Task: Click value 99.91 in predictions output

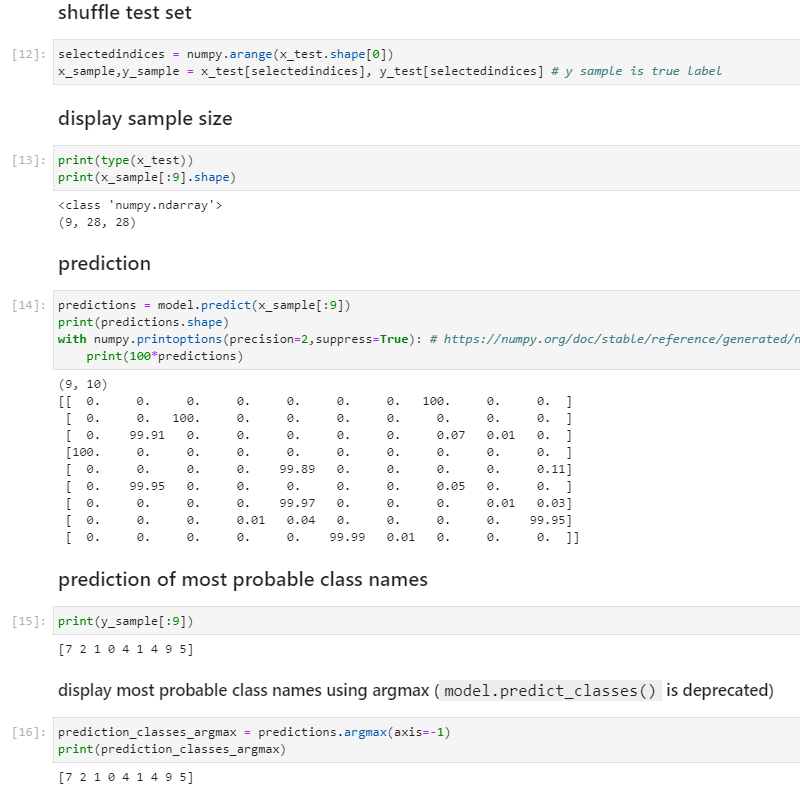Action: click(x=147, y=435)
